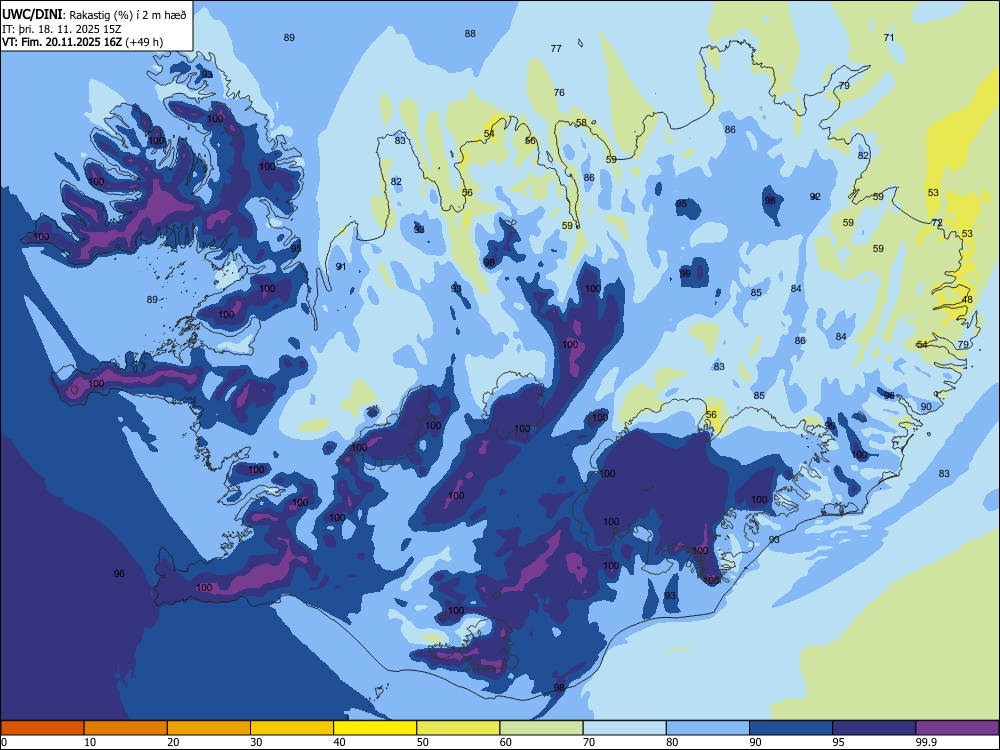This screenshot has width=1000, height=750.
Task: Click the humidity value '72' on the map
Action: click(937, 223)
